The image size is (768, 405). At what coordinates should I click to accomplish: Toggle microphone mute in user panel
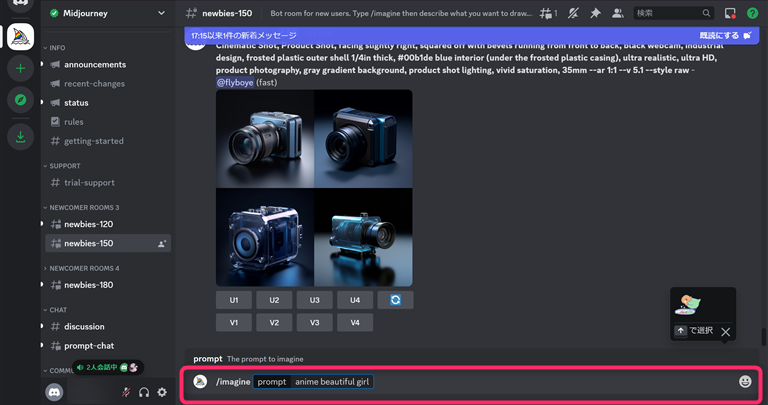(126, 393)
